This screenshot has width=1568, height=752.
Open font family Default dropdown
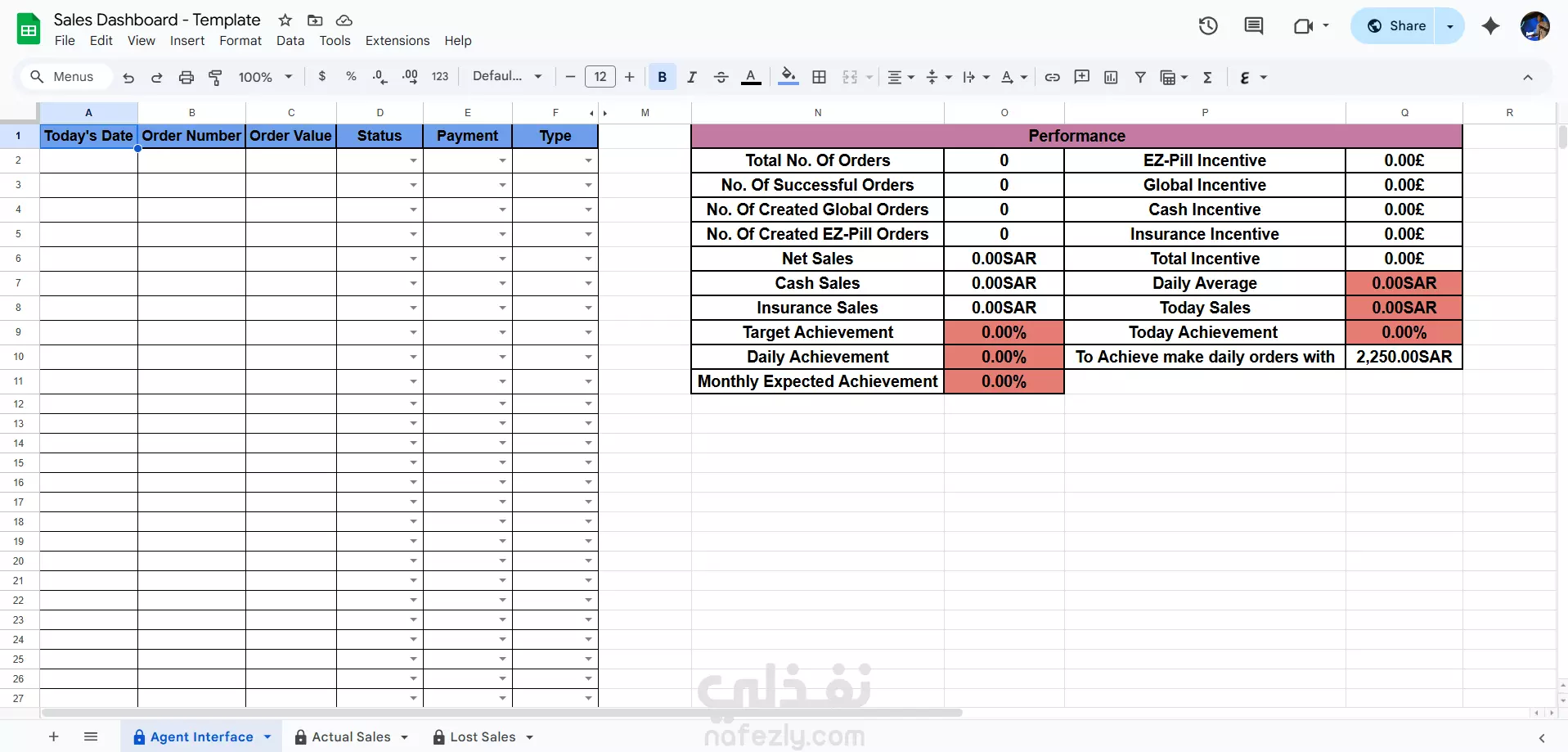coord(507,76)
